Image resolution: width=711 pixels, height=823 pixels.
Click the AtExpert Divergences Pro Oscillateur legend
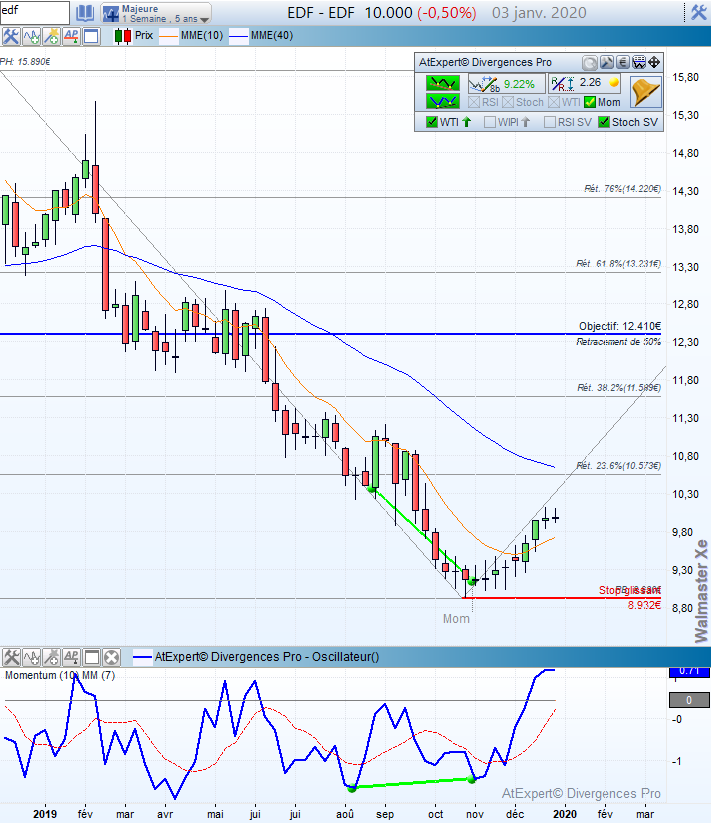[x=256, y=657]
